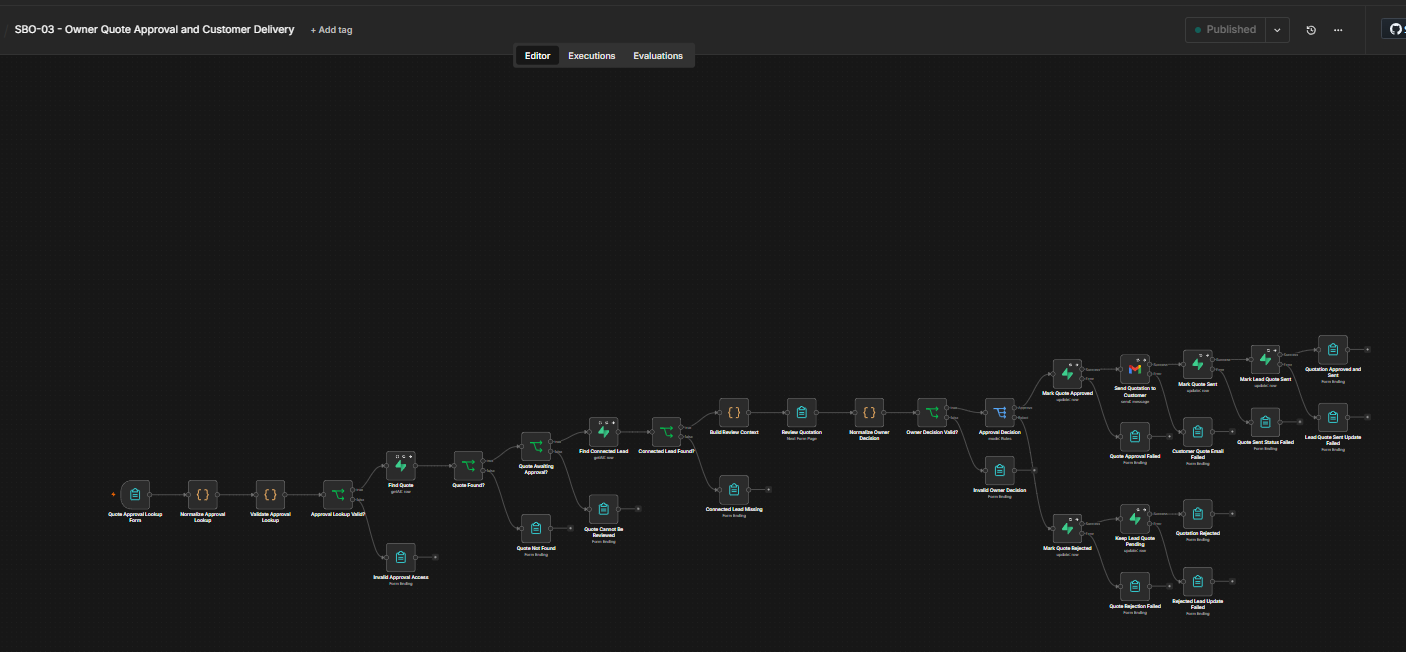Select the Keep Lead Quote Pending node
The height and width of the screenshot is (652, 1406).
(1135, 519)
